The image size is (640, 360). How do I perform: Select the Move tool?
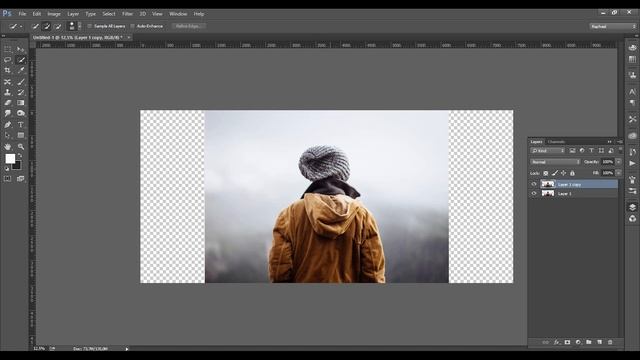pos(21,49)
